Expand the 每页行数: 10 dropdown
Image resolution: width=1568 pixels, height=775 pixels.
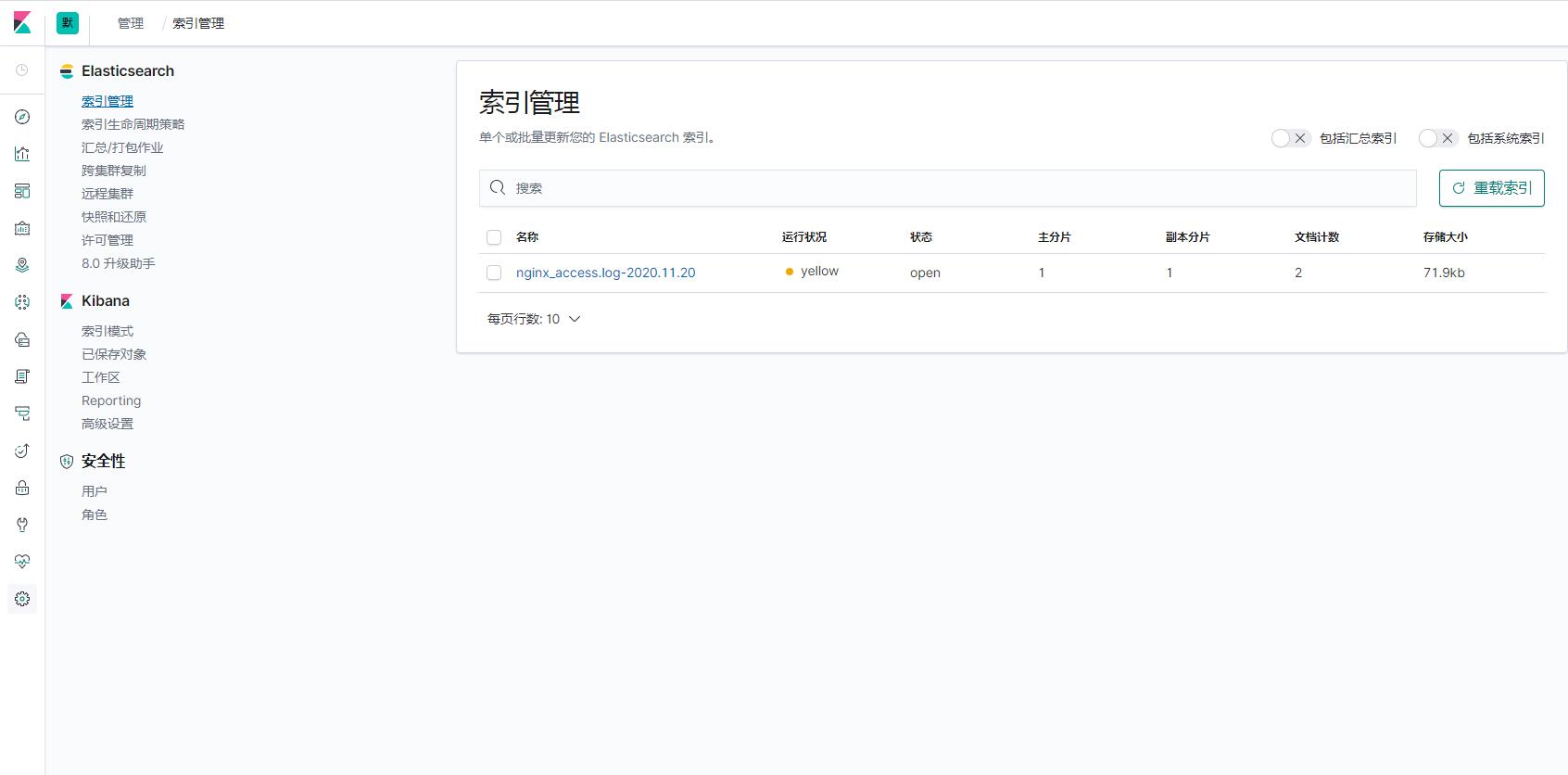[x=534, y=319]
